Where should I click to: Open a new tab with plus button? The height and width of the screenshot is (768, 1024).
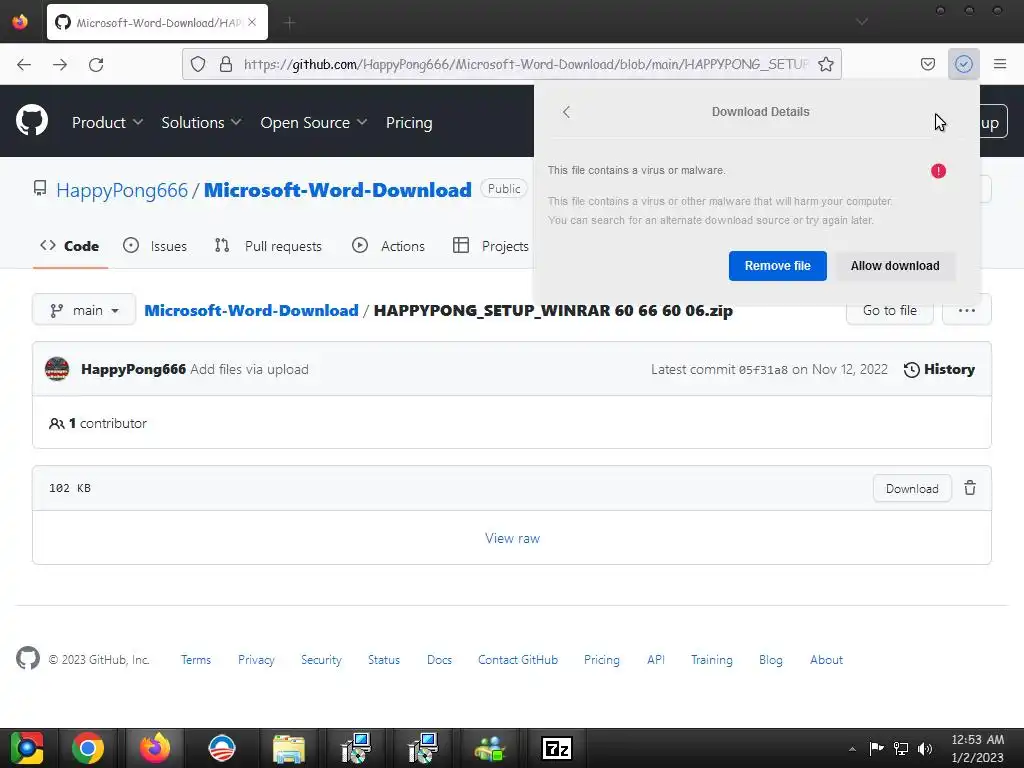[x=289, y=23]
